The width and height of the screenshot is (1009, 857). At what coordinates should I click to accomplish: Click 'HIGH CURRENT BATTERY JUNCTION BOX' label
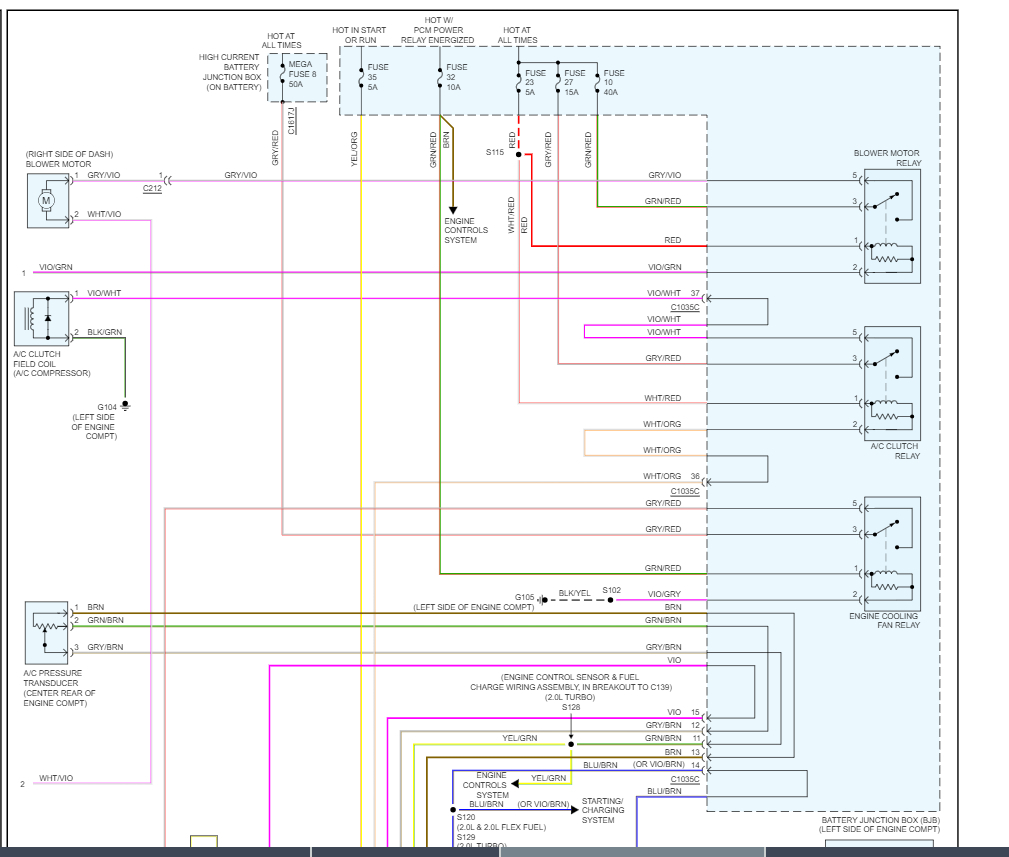230,67
